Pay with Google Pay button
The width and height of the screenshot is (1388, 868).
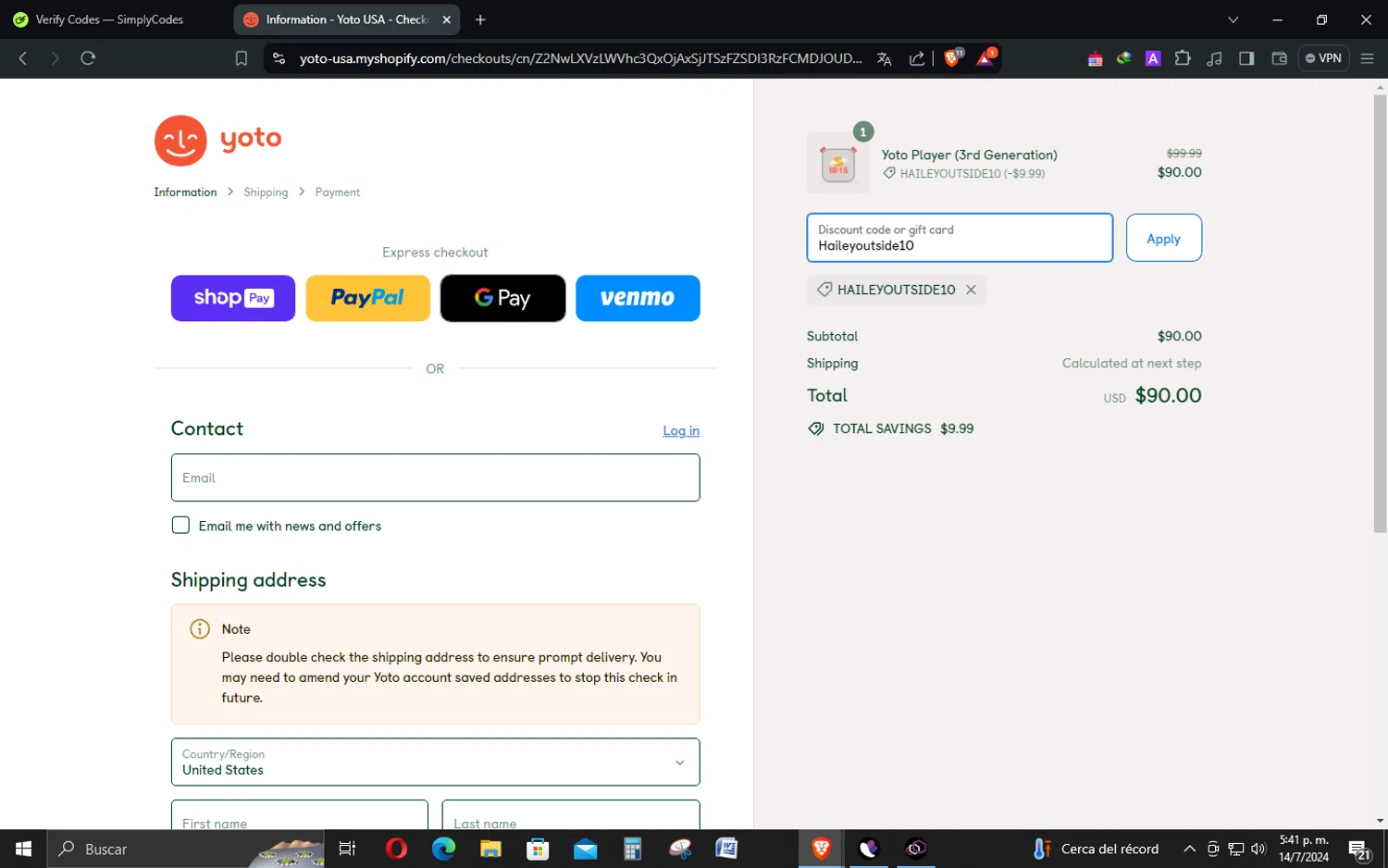click(x=502, y=298)
